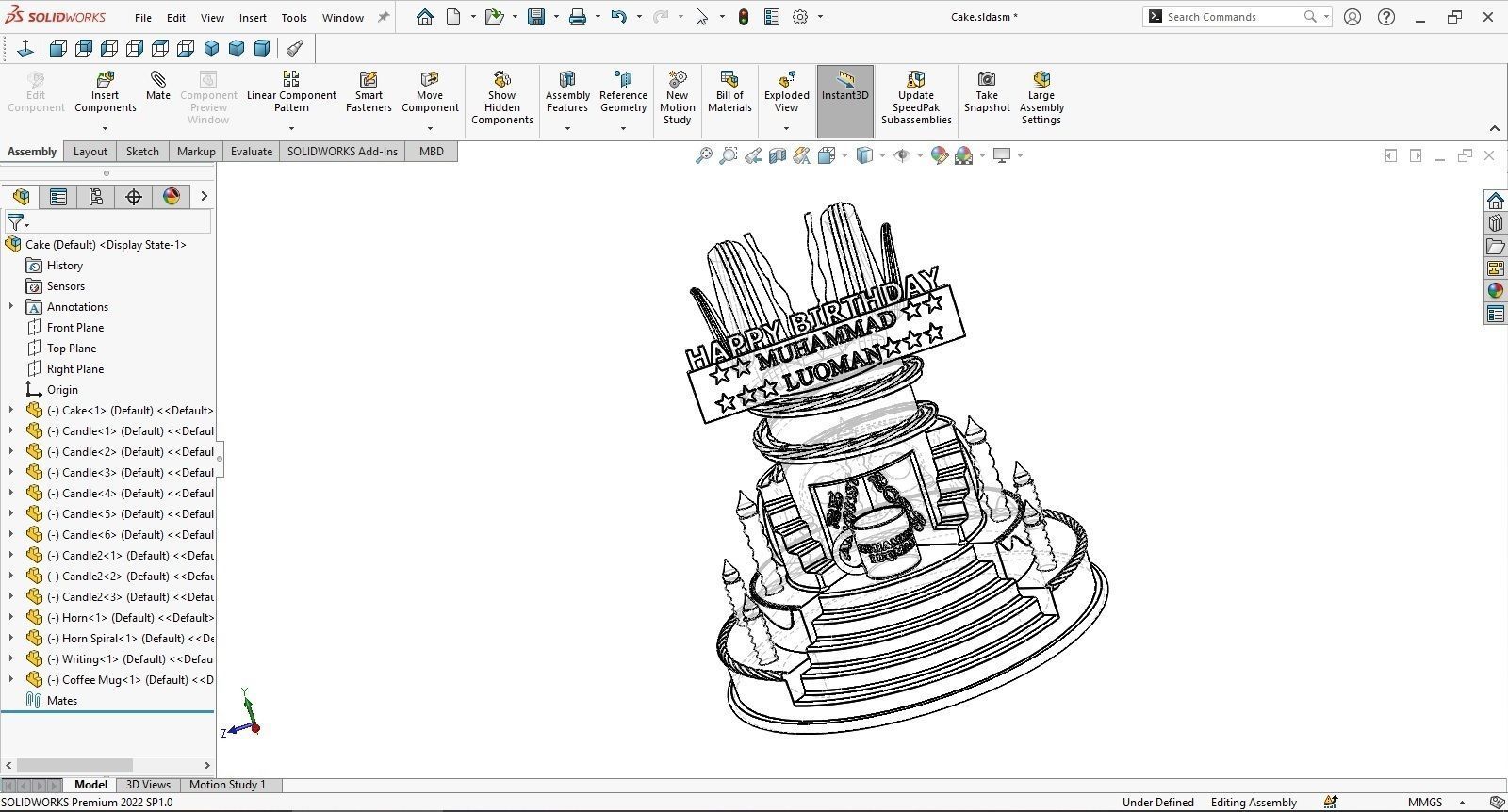Collapse the CommandManager ribbon arrow
This screenshot has width=1508, height=812.
pos(1494,128)
